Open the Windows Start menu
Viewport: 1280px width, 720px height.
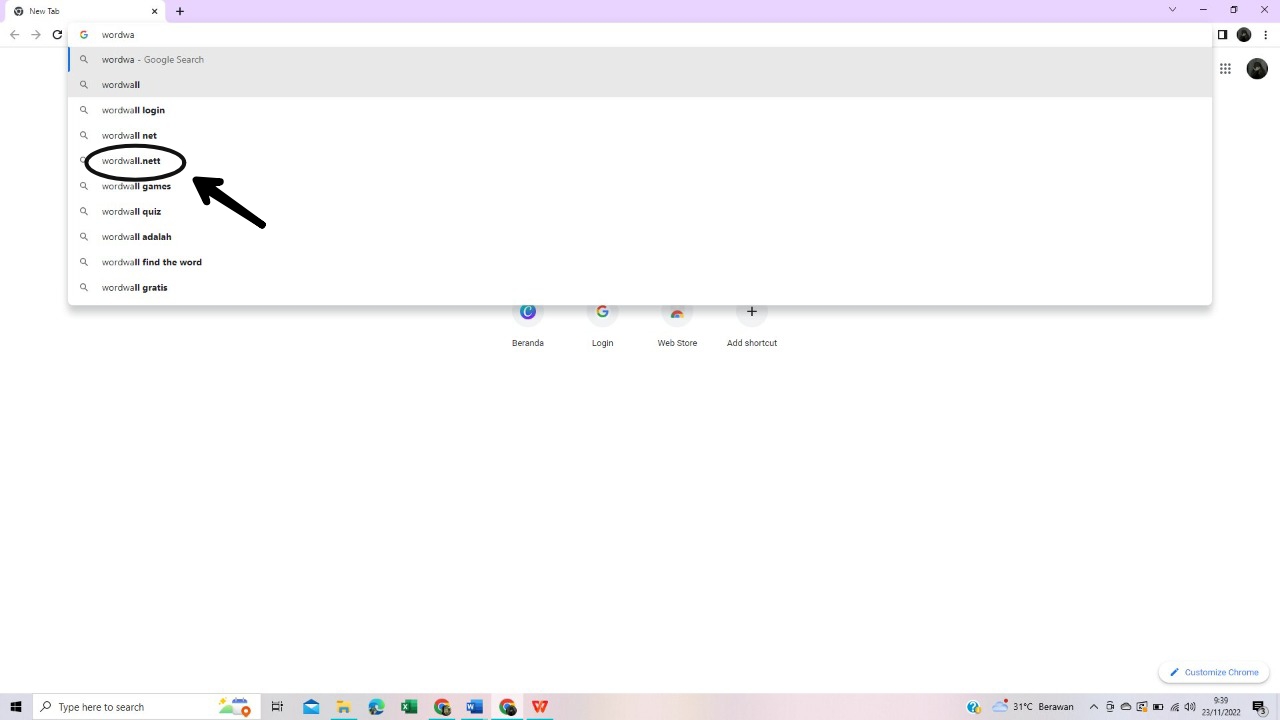point(15,707)
